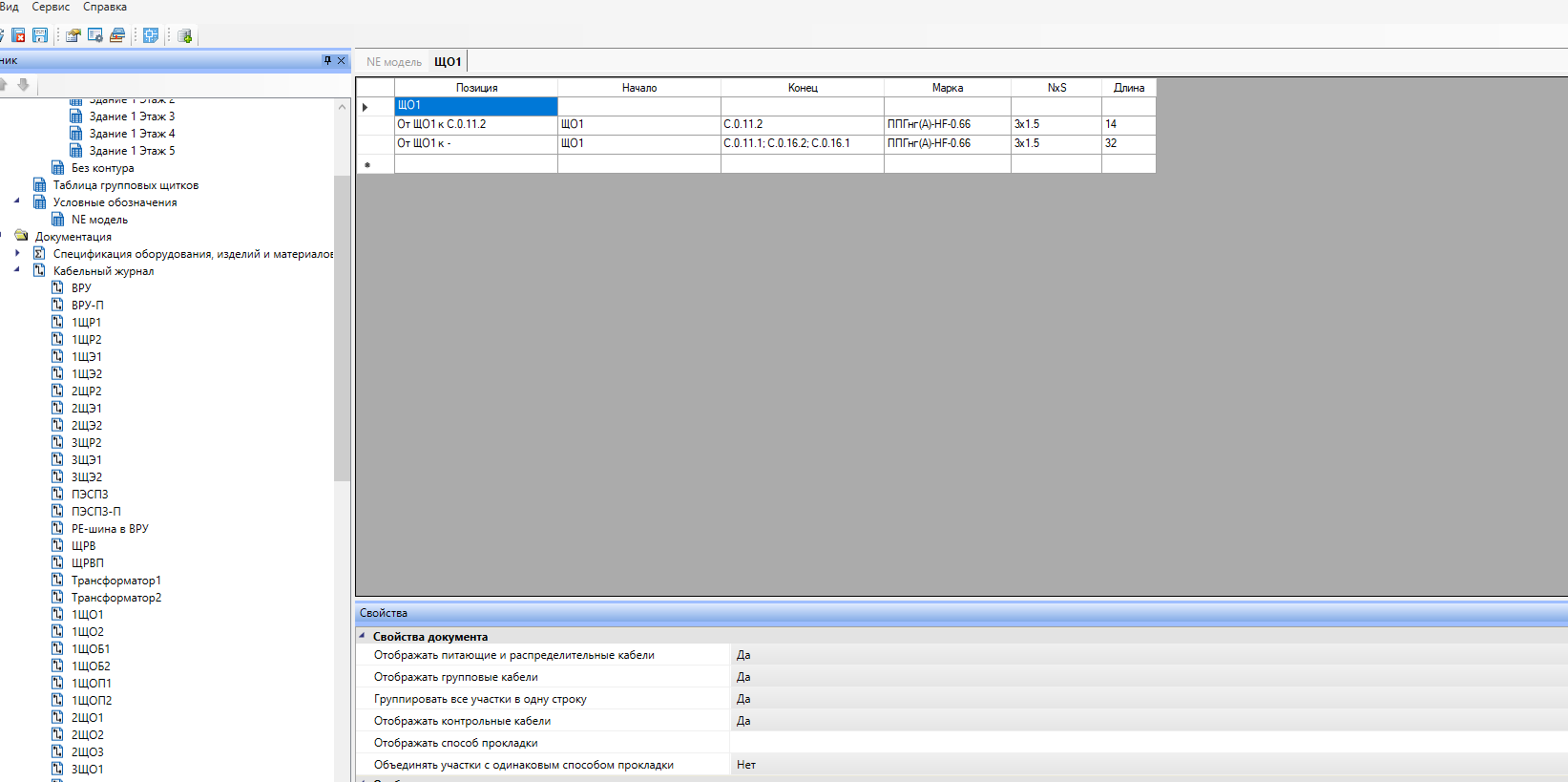The width and height of the screenshot is (1568, 782).
Task: Click the document icon beside 2ЩО3
Action: coord(57,751)
